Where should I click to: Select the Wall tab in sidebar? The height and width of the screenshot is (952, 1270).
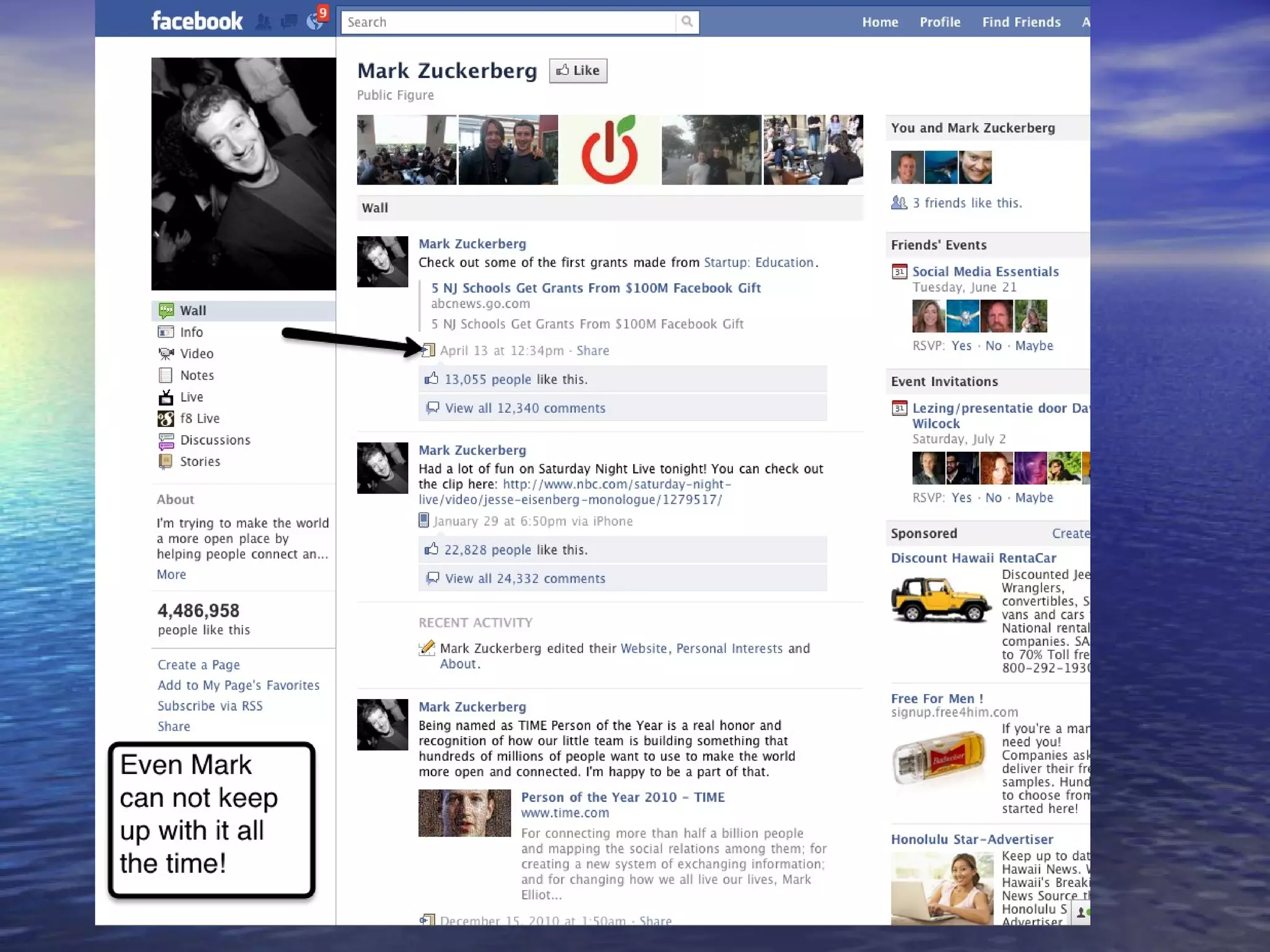[193, 311]
